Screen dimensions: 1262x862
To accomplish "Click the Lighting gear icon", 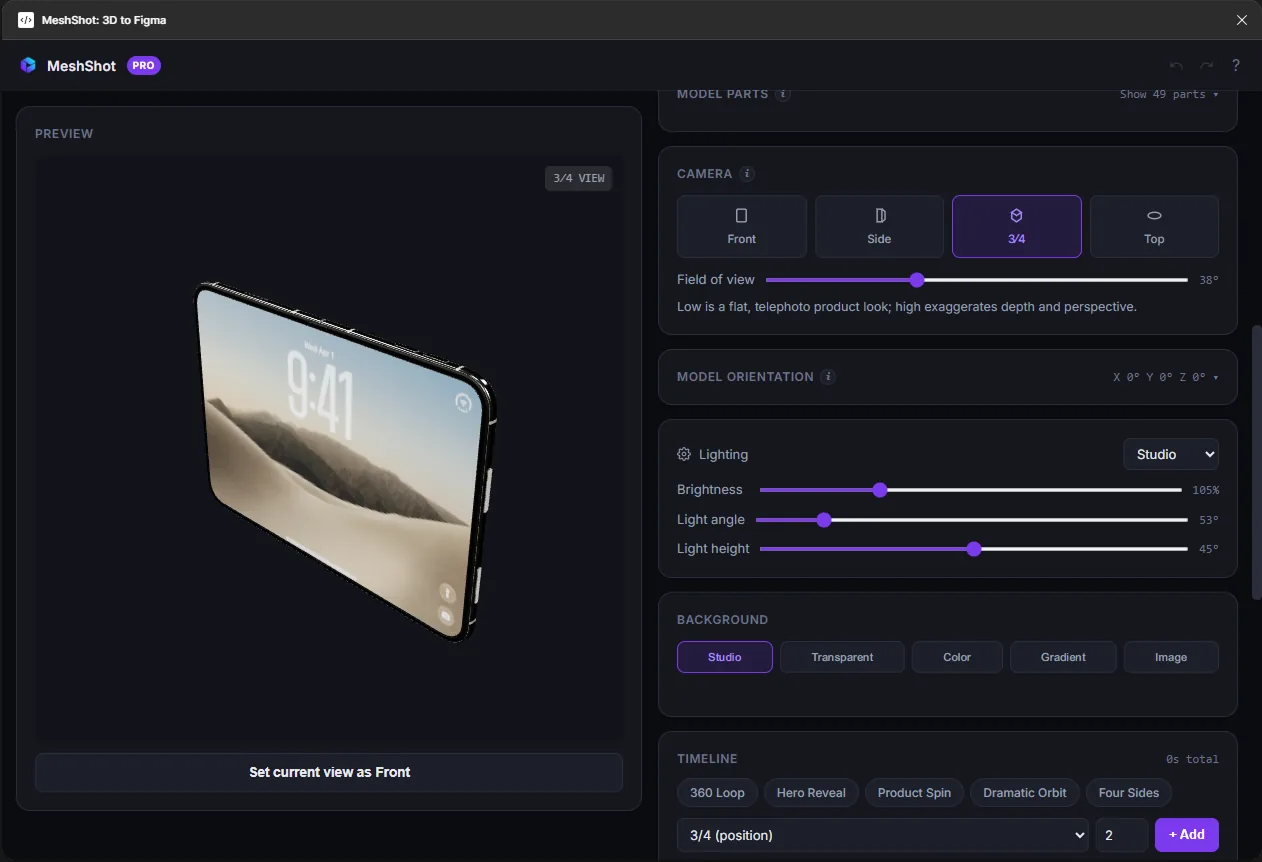I will (x=684, y=454).
